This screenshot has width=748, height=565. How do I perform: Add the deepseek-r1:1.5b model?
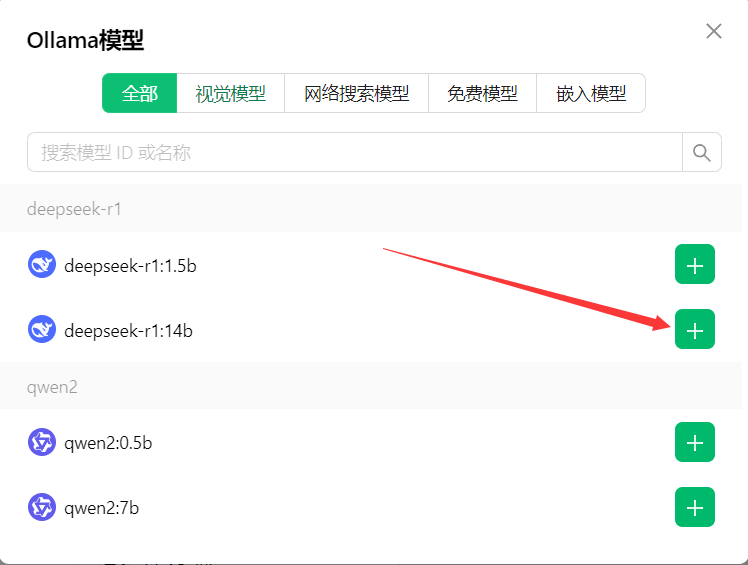(x=695, y=264)
